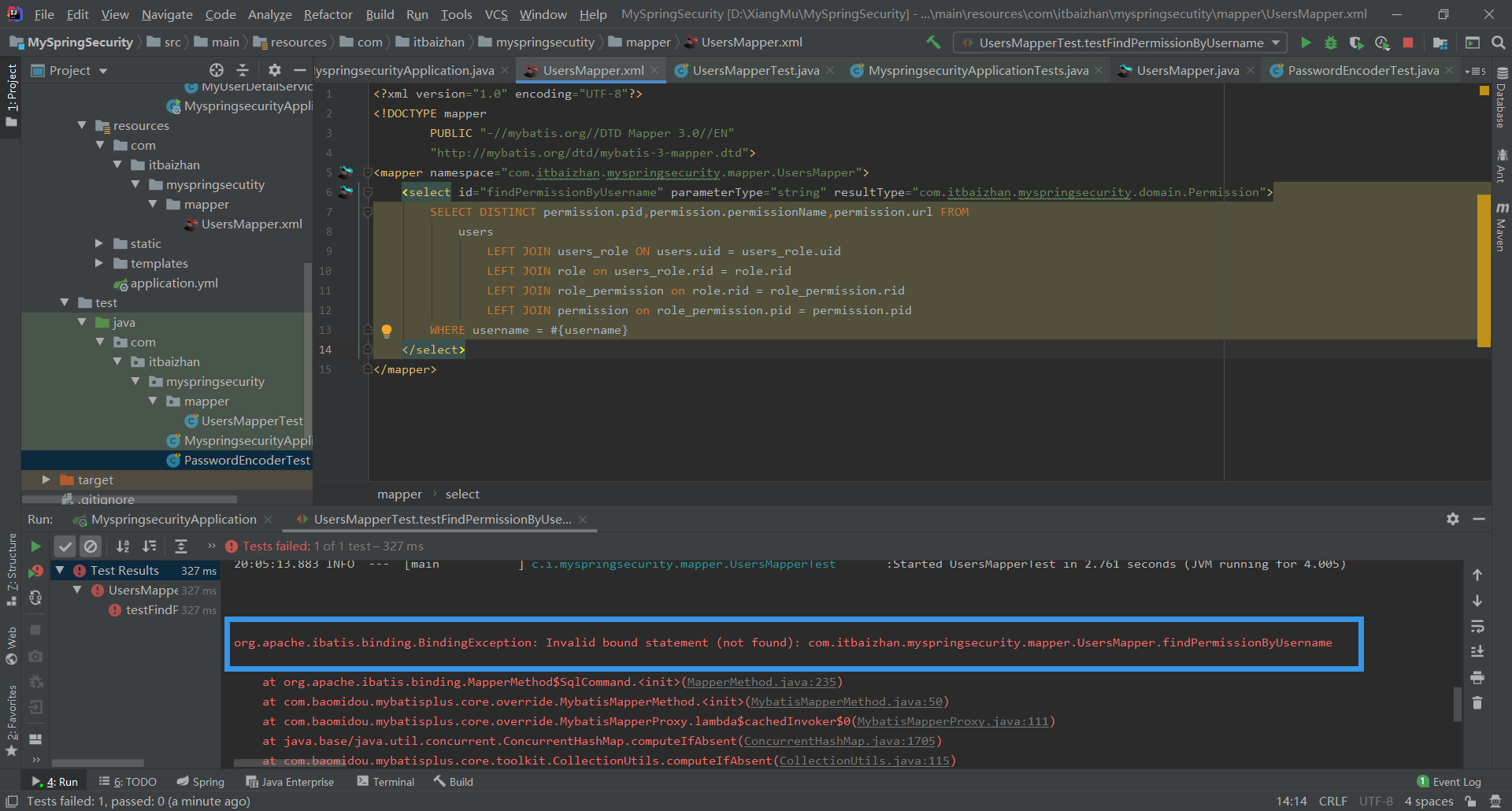Toggle the Maven side tool window
The width and height of the screenshot is (1512, 811).
[1502, 227]
